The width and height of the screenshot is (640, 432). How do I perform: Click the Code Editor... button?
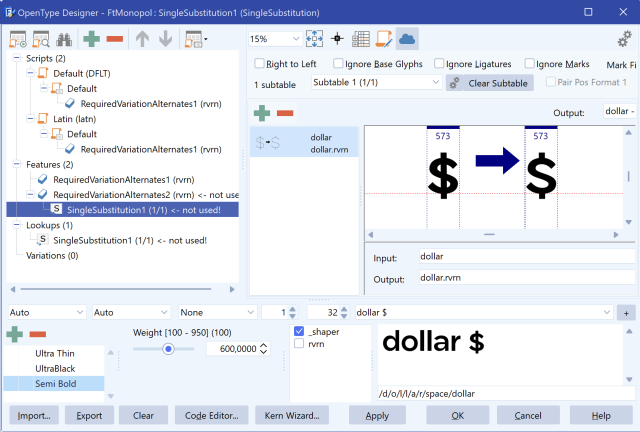pos(211,415)
